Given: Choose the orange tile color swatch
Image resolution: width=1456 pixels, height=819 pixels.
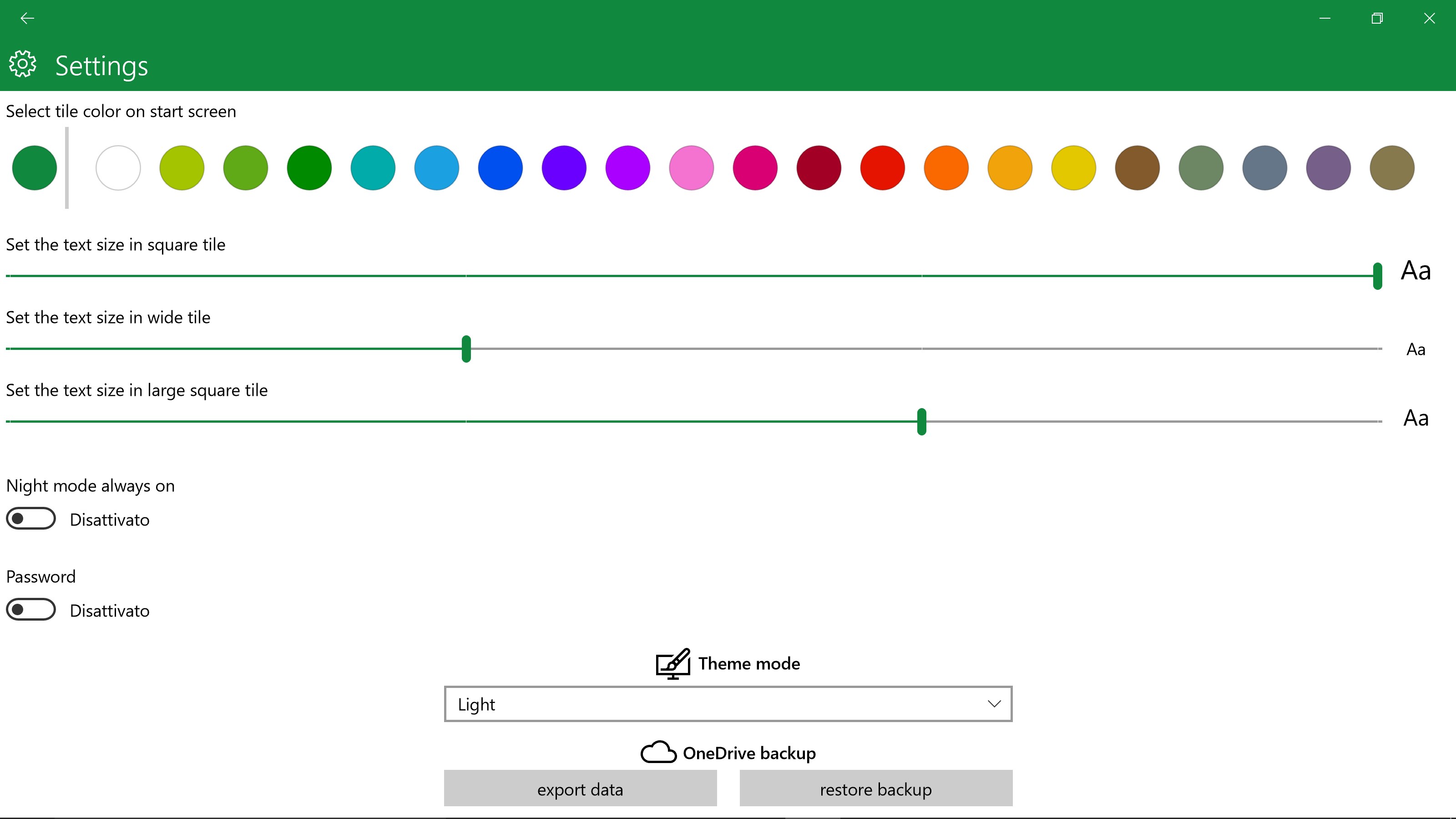Looking at the screenshot, I should tap(946, 168).
